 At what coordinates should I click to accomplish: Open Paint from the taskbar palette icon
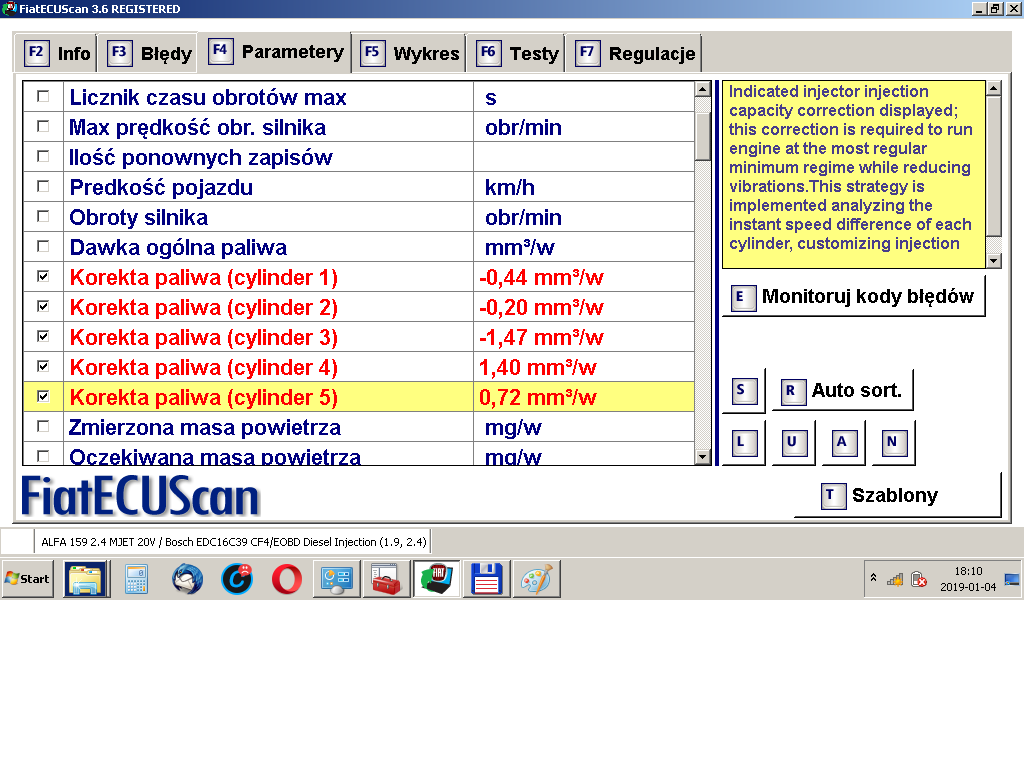(537, 579)
